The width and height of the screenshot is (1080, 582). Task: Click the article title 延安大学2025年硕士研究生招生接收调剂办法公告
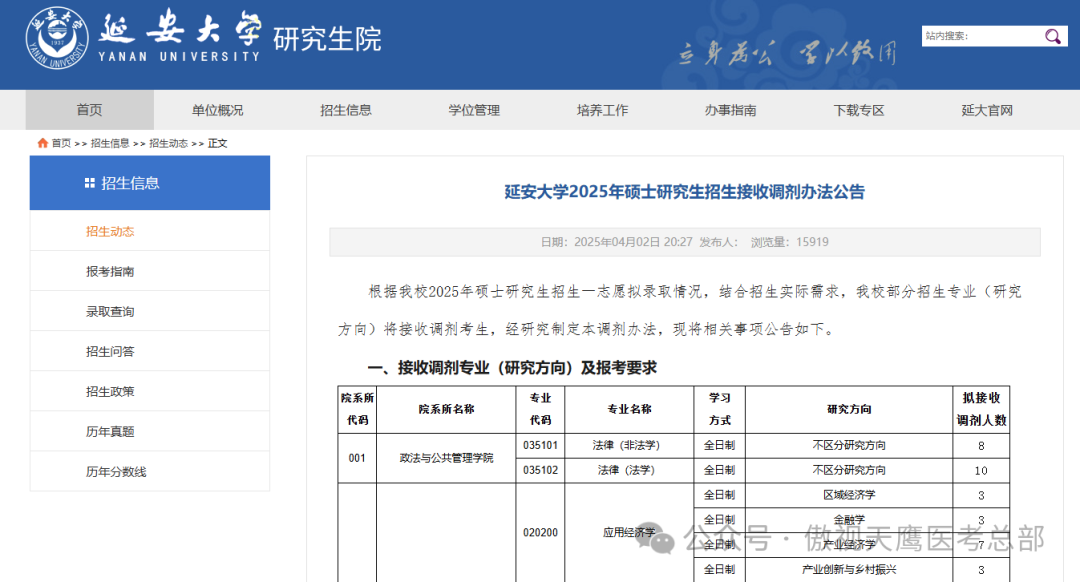point(685,191)
